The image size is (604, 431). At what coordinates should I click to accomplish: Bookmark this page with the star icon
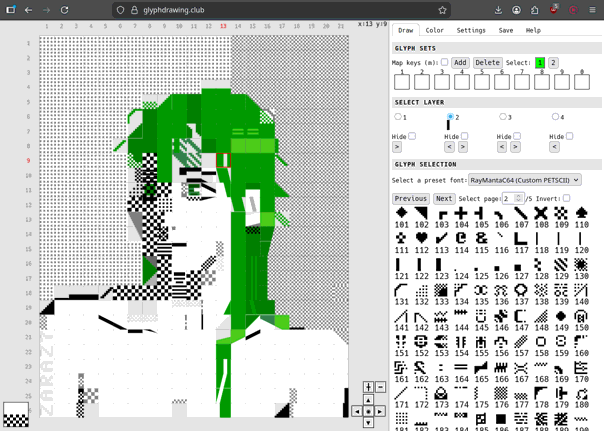click(x=442, y=10)
